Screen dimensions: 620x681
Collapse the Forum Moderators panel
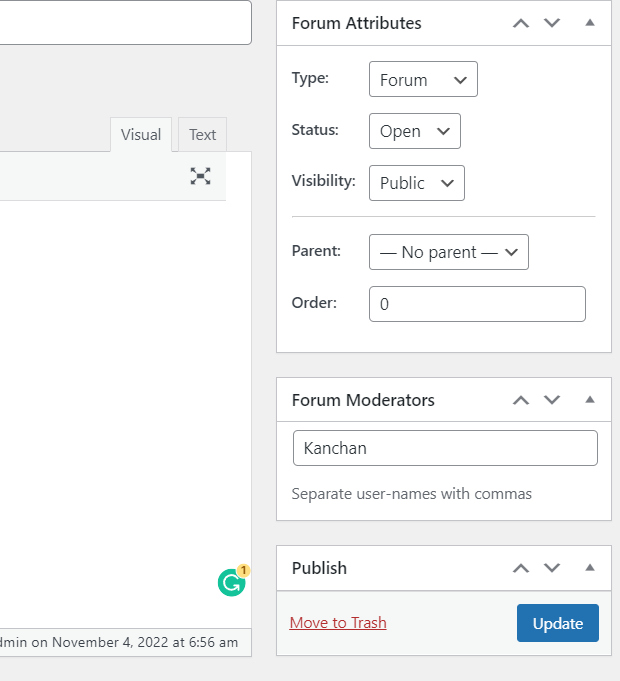(590, 400)
